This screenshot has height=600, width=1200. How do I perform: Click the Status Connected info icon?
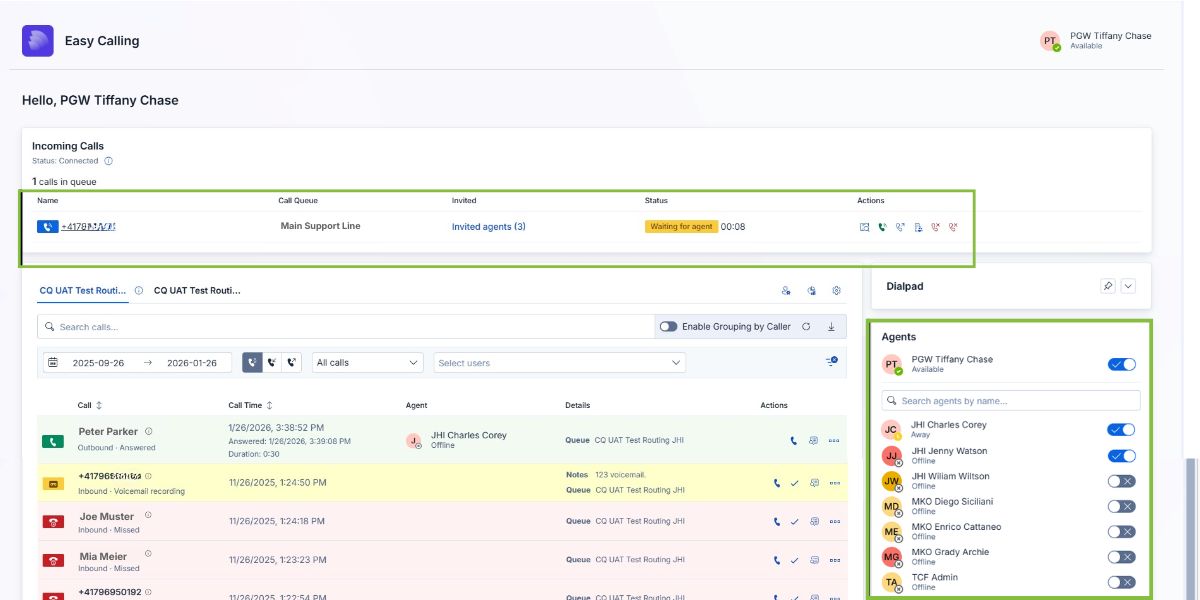[109, 161]
